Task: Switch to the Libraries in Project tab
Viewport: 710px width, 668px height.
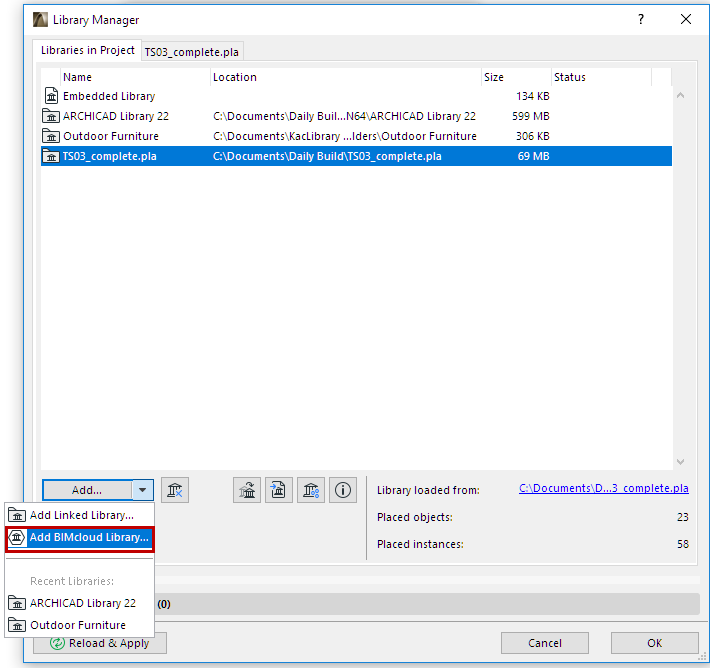Action: (x=87, y=50)
